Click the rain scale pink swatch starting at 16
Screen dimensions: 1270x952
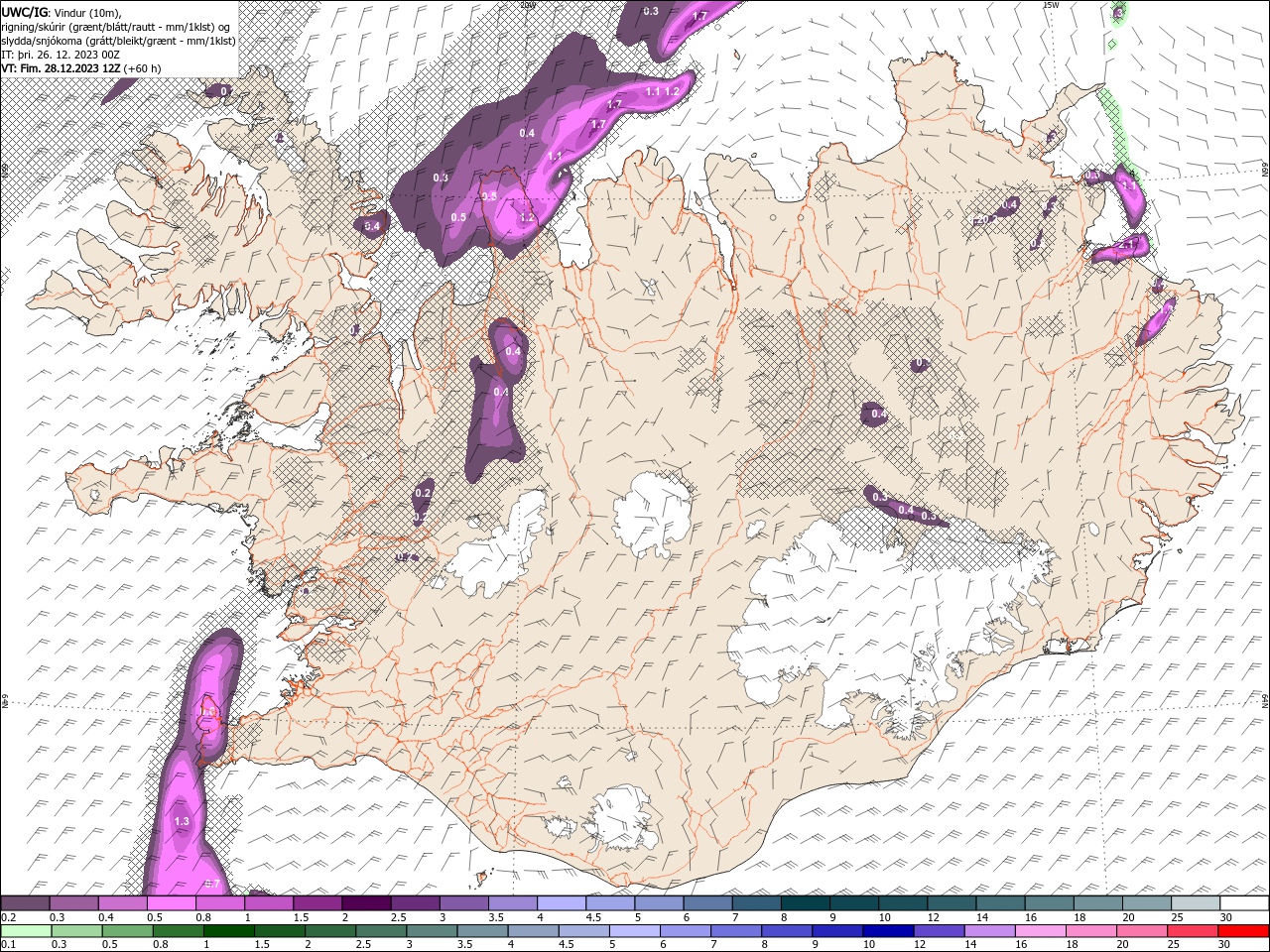click(1039, 931)
